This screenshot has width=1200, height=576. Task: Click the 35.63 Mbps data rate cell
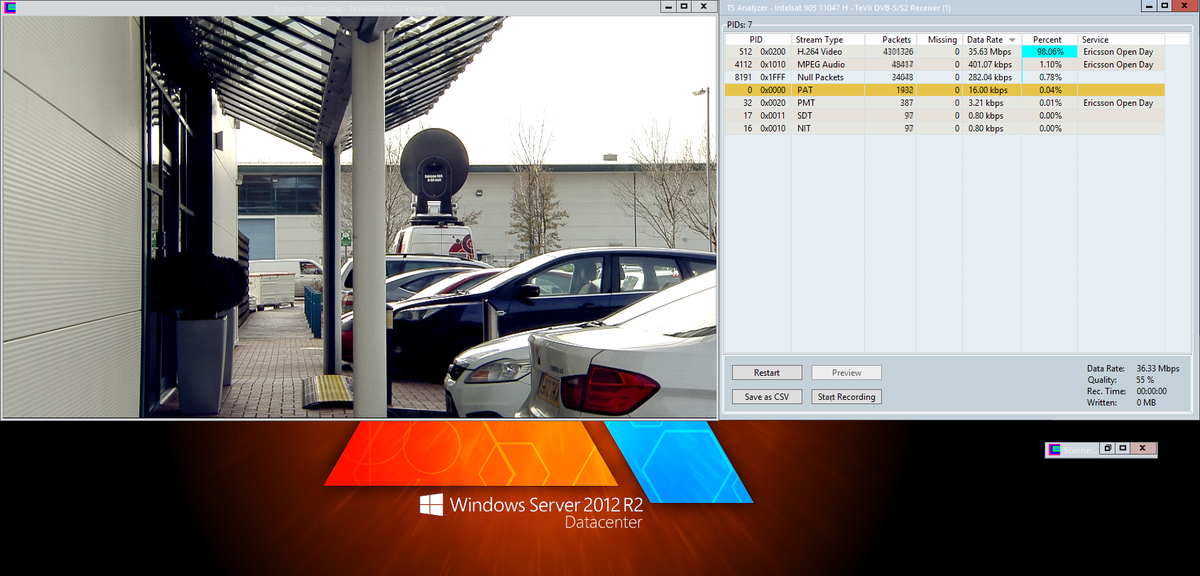991,51
